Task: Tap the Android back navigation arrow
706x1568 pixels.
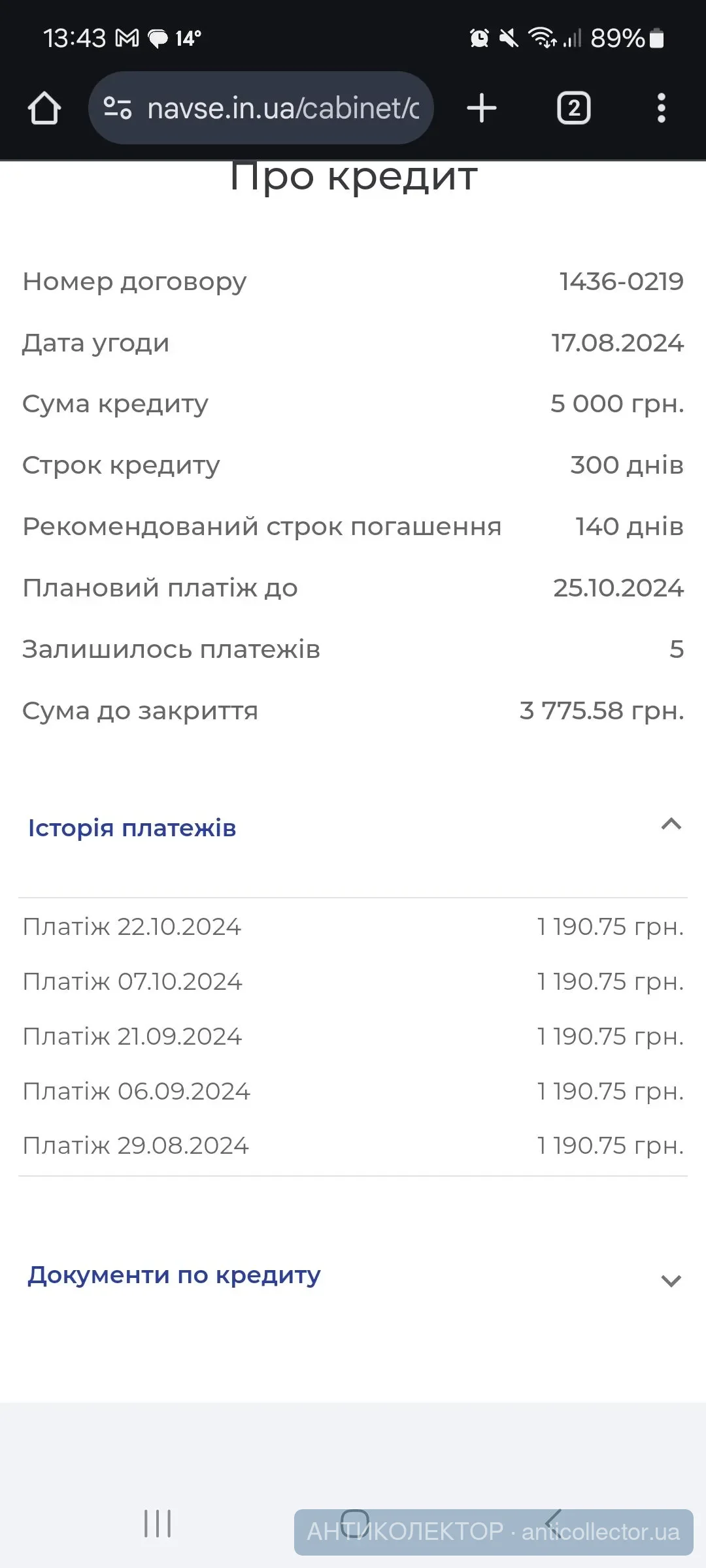Action: pyautogui.click(x=553, y=1522)
